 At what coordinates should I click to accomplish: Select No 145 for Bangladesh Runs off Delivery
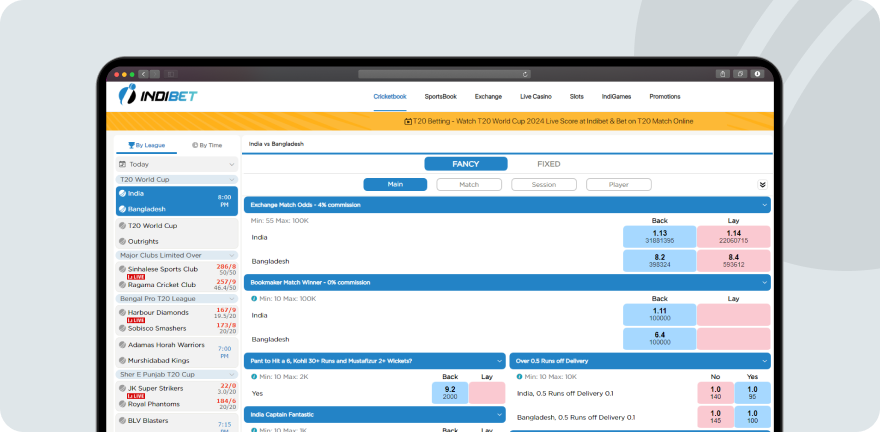[x=716, y=417]
